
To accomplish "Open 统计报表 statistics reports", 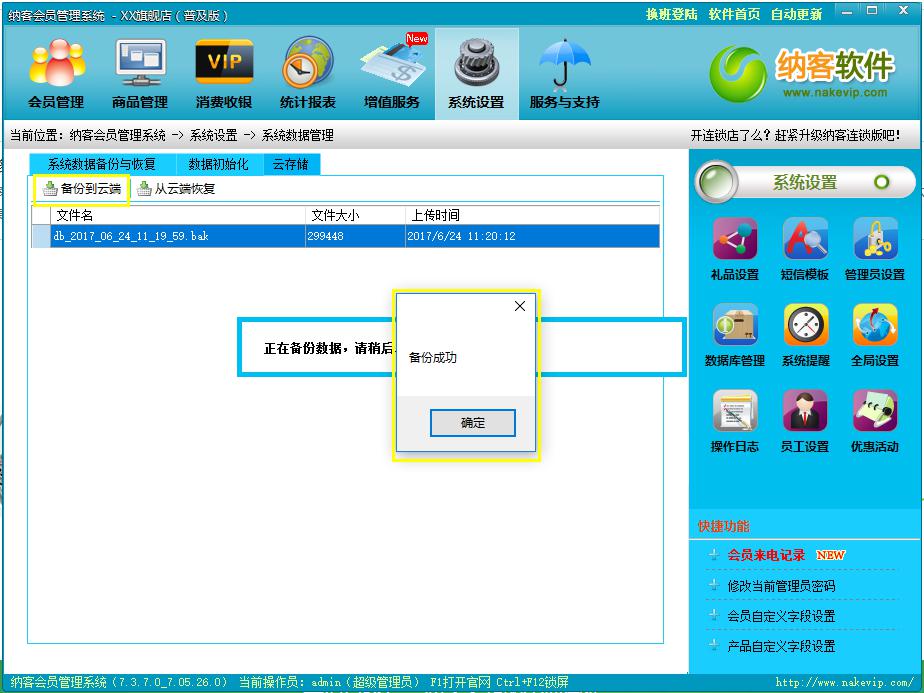I will coord(308,74).
